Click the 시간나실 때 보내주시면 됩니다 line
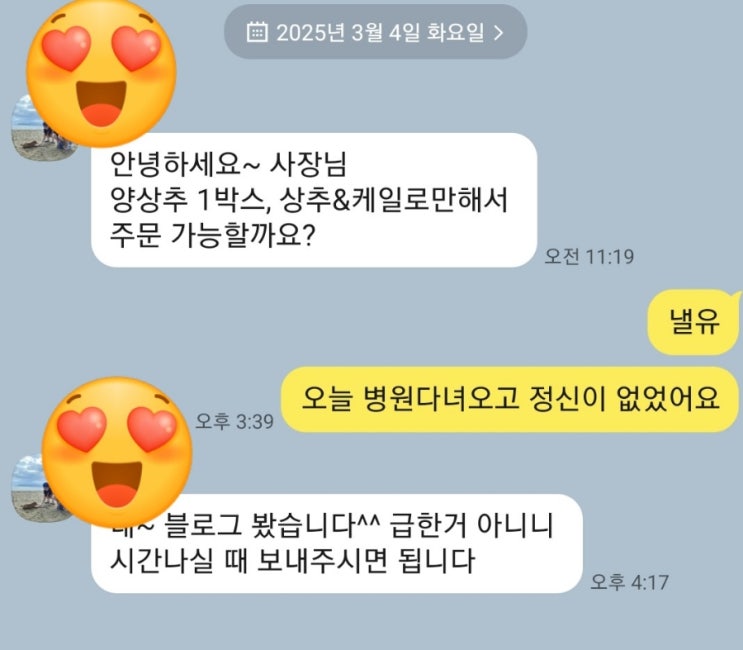Viewport: 743px width, 650px height. [292, 561]
